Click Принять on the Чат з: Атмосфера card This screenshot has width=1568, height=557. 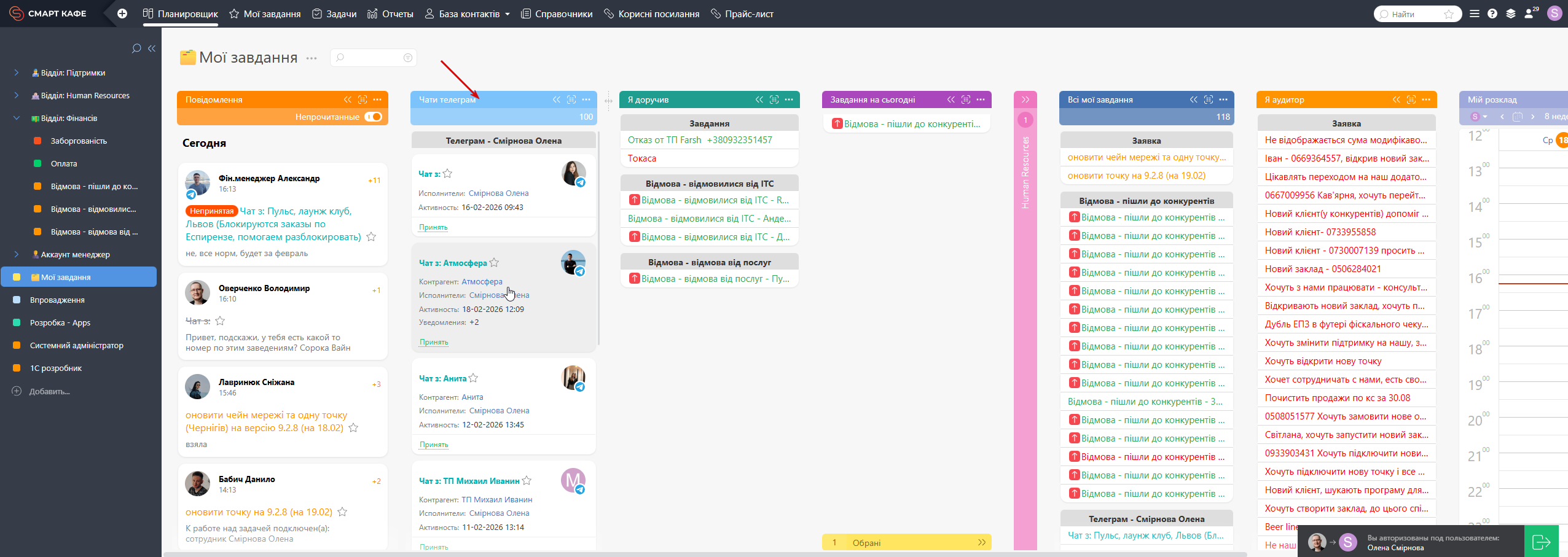434,342
